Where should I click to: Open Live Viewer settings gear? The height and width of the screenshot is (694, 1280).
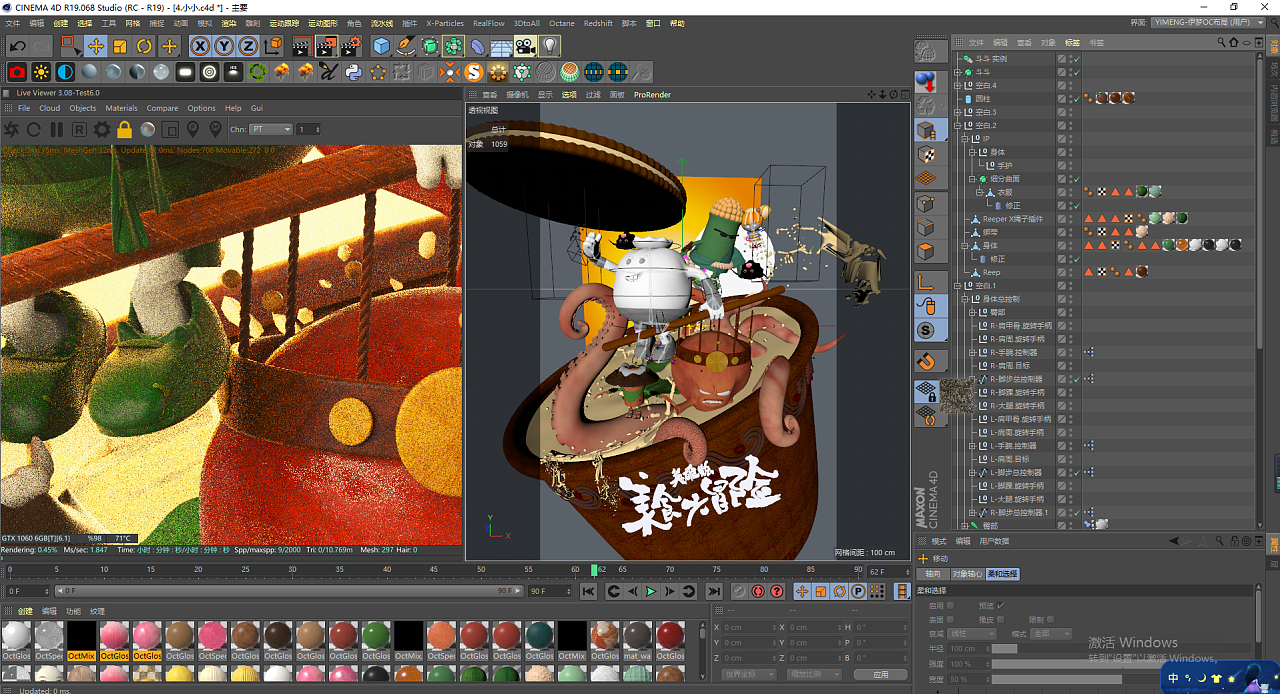102,129
